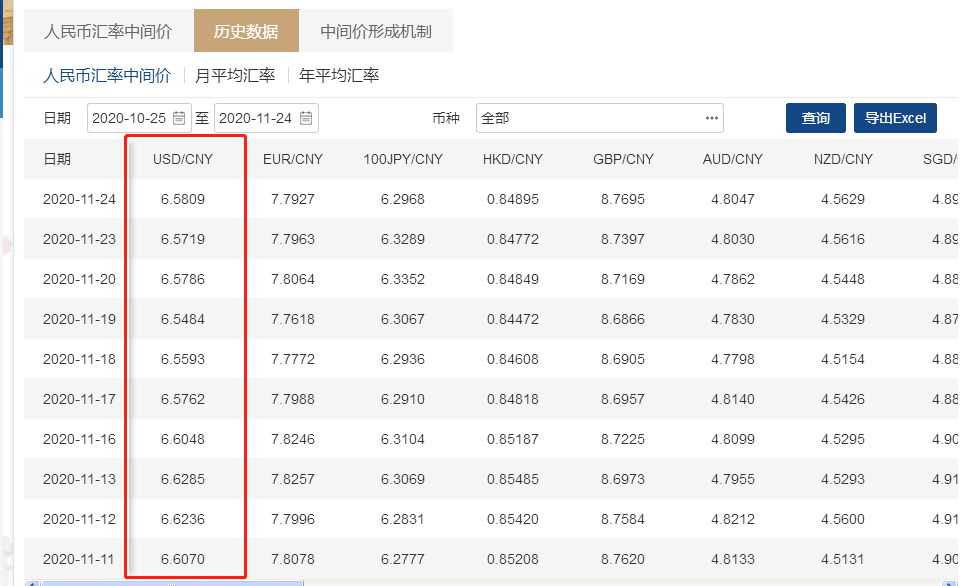The height and width of the screenshot is (586, 967).
Task: Go to the 年平均汇率 link
Action: pos(339,75)
